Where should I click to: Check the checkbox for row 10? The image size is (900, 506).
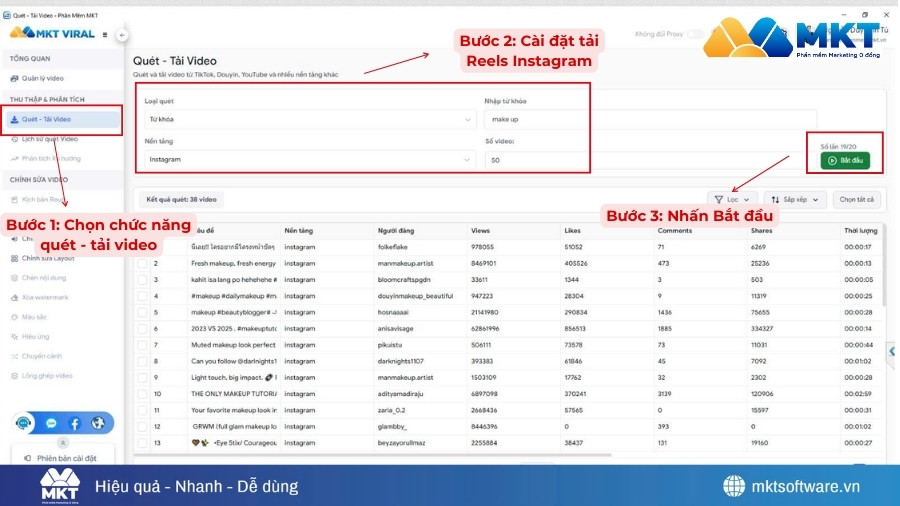point(142,394)
